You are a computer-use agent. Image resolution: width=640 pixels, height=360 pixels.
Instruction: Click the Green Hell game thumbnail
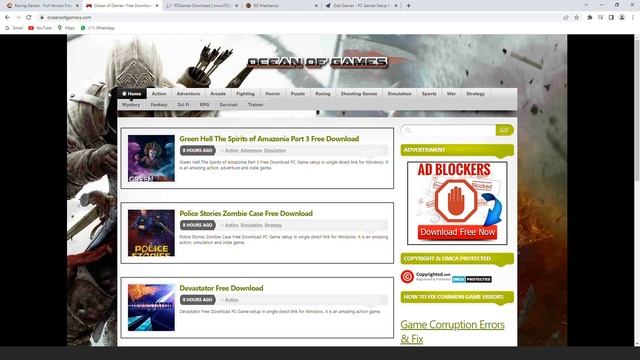tap(151, 158)
